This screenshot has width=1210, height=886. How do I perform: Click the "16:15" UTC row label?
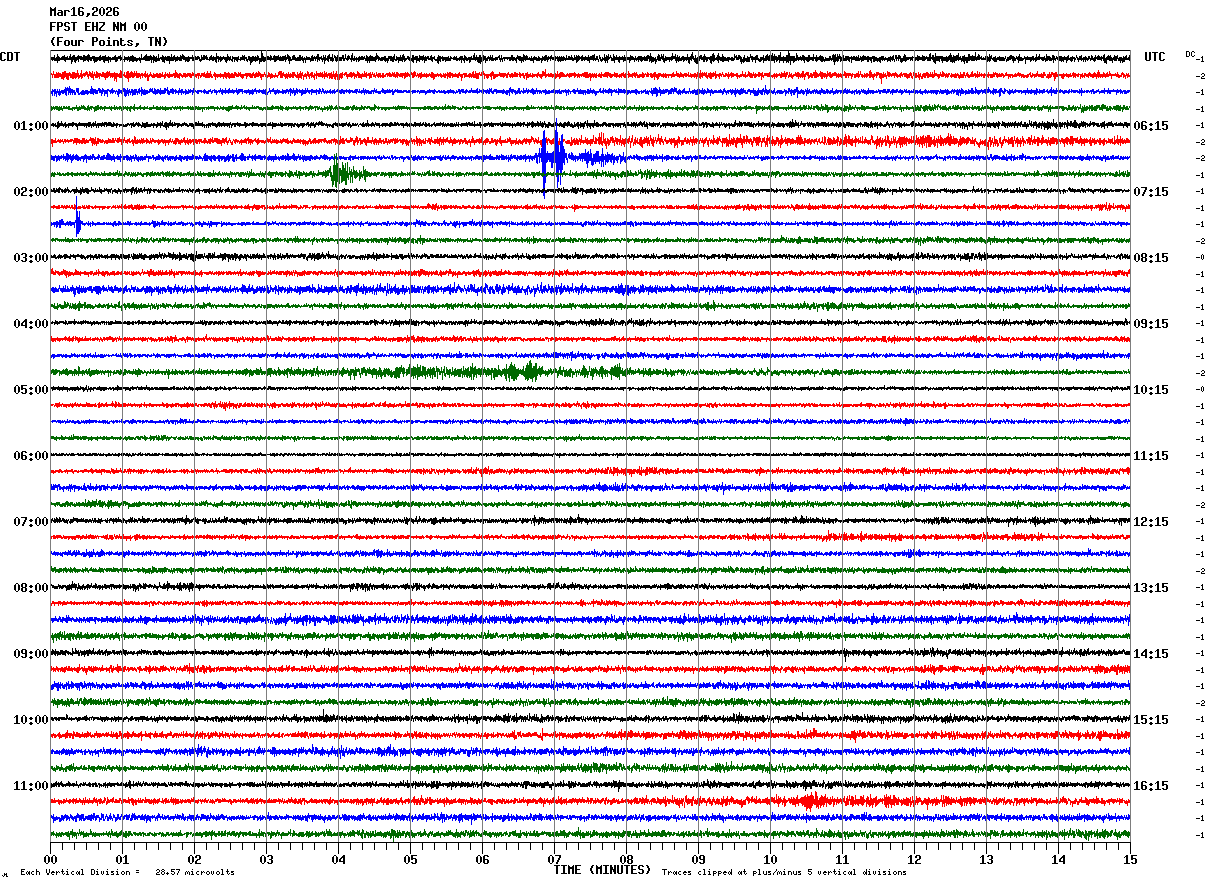[x=1151, y=786]
